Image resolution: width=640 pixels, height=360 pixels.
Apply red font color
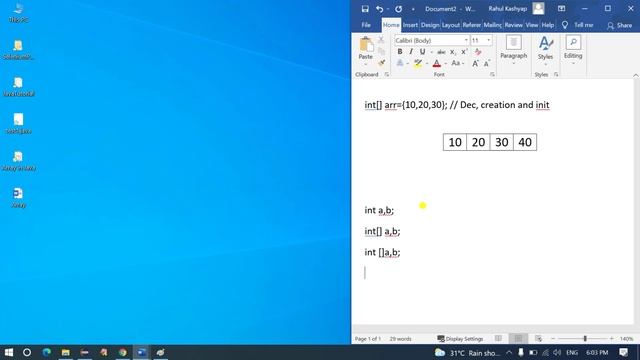[437, 63]
